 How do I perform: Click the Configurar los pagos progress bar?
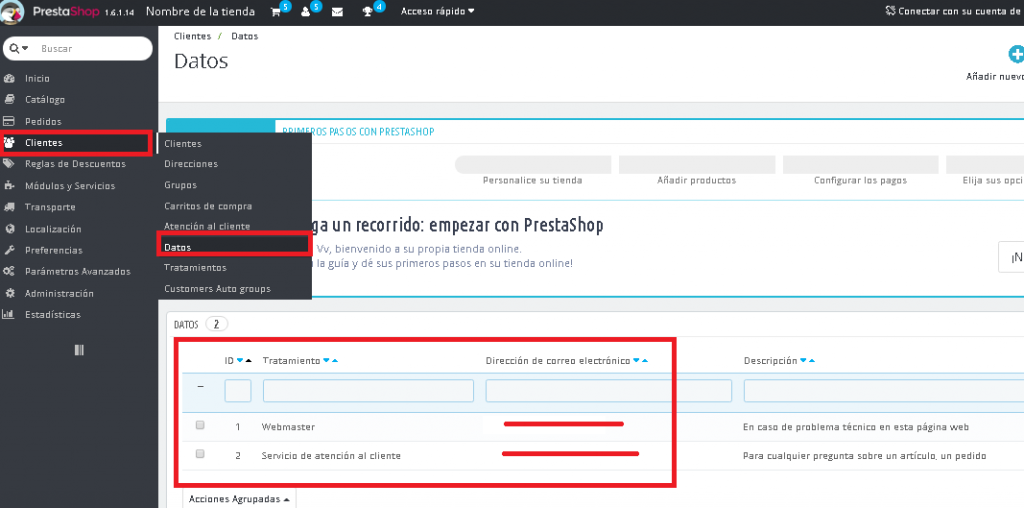click(x=861, y=165)
